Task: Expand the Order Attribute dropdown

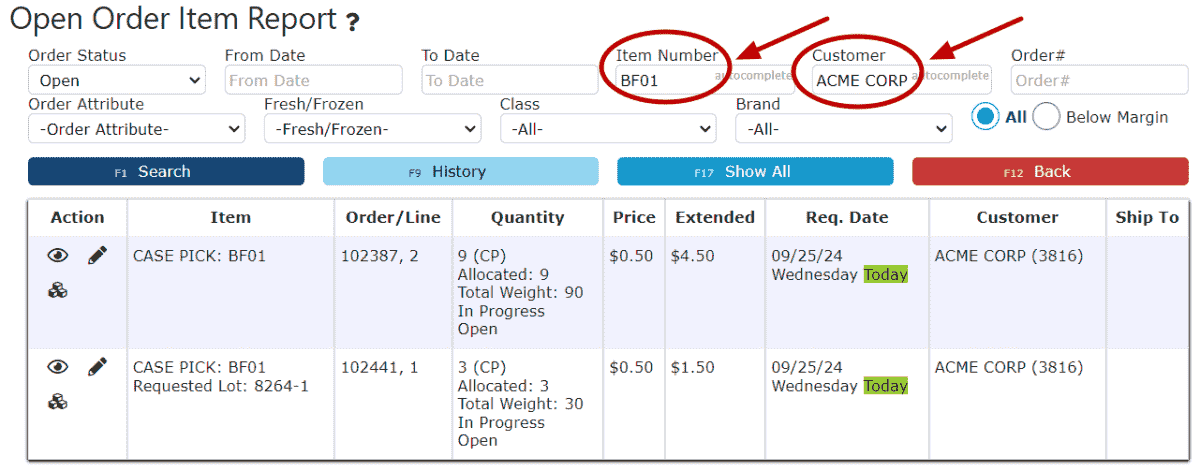Action: [x=137, y=129]
